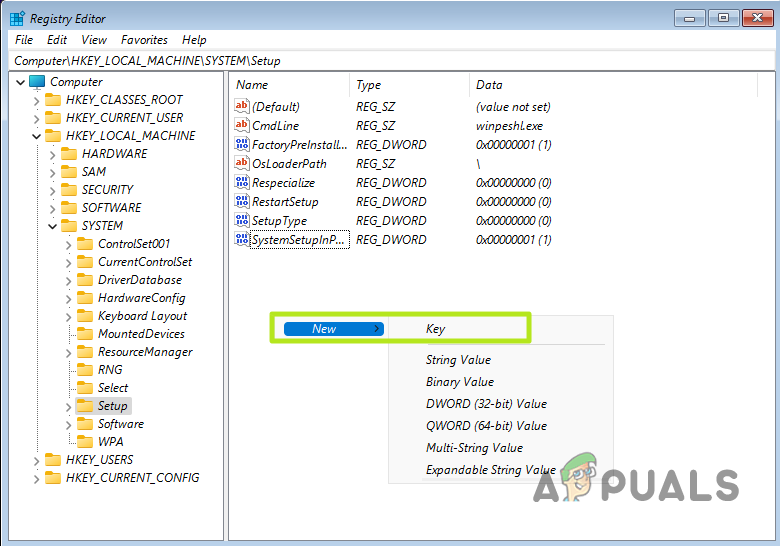Select the HKEY_CLASSES_ROOT folder icon
780x546 pixels.
(53, 100)
